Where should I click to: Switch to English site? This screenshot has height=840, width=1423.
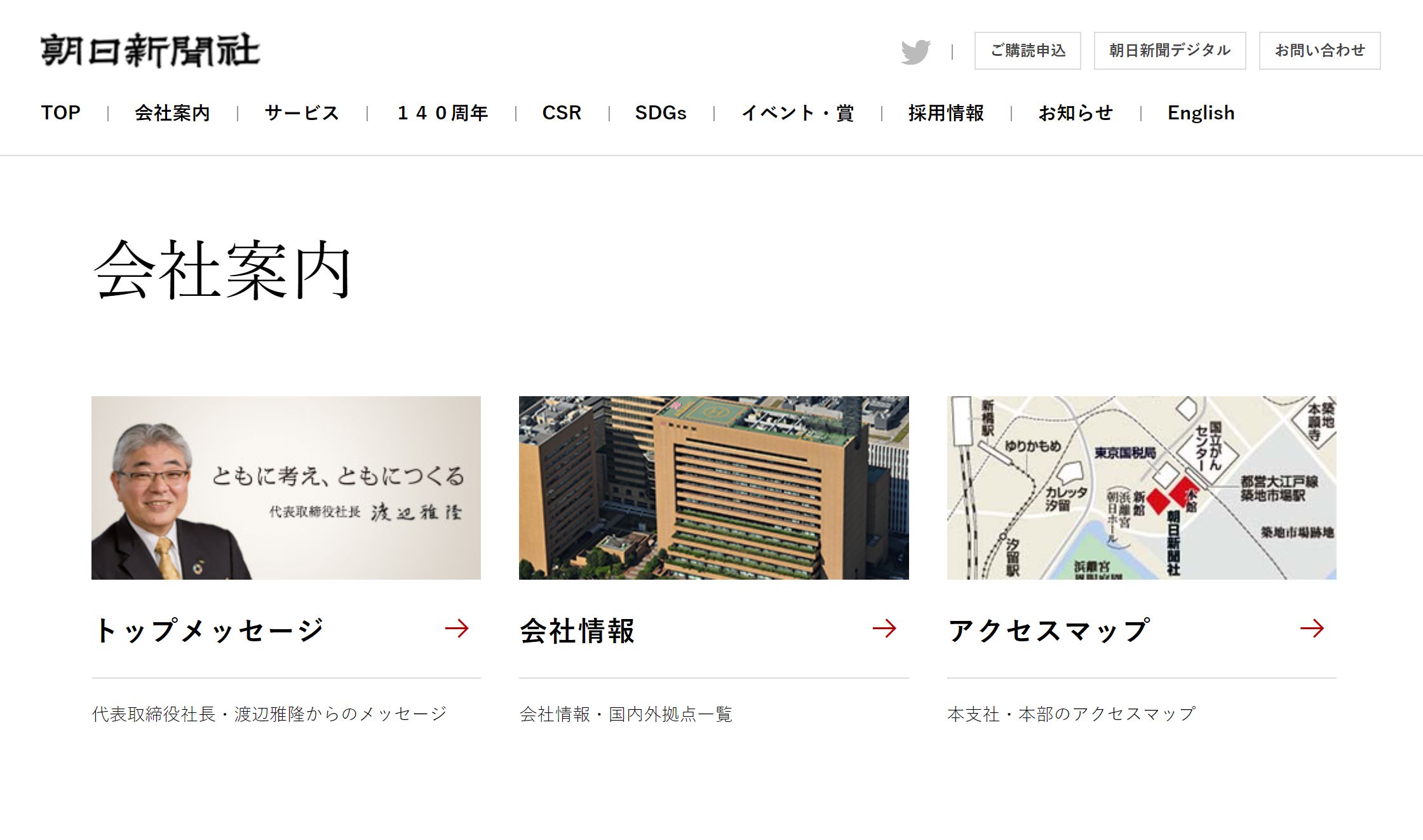pos(1201,113)
